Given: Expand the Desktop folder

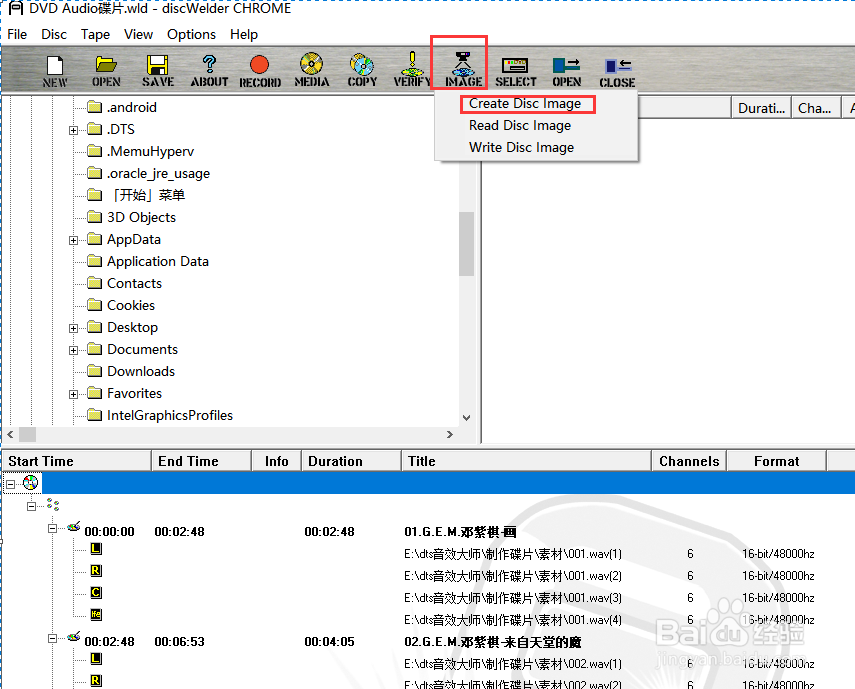Looking at the screenshot, I should point(73,328).
